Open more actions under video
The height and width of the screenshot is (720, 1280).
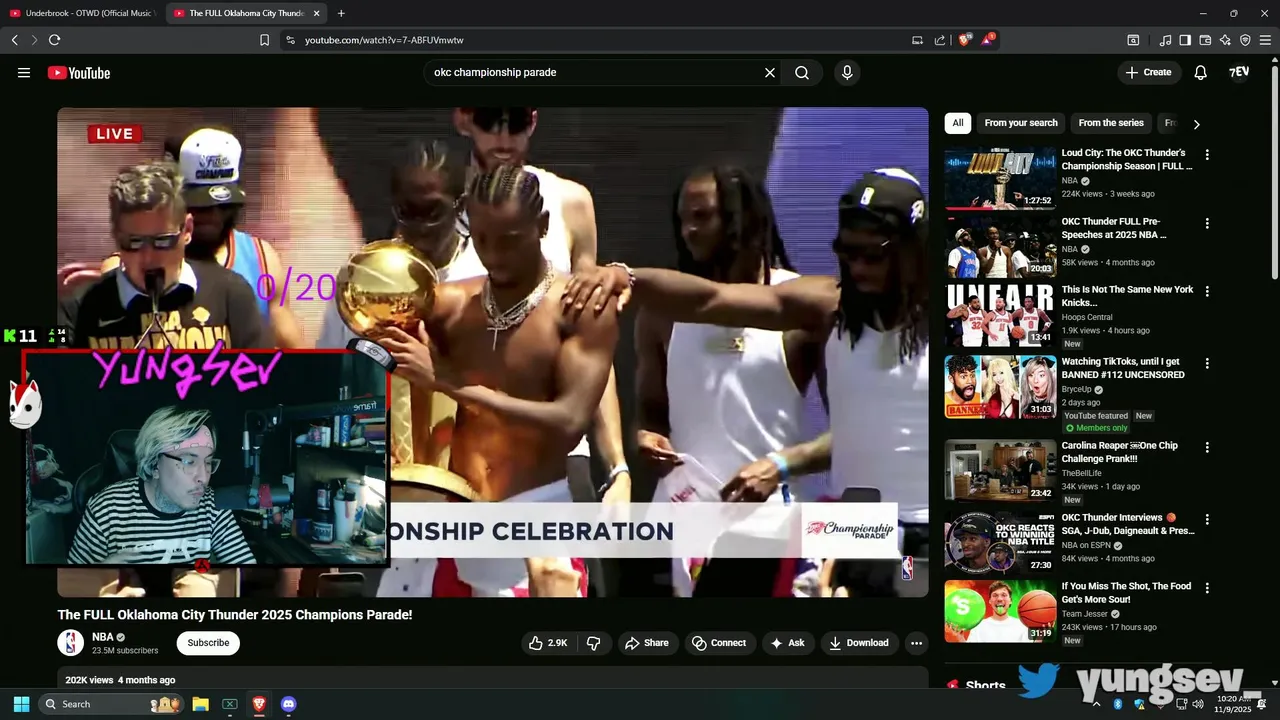point(916,643)
